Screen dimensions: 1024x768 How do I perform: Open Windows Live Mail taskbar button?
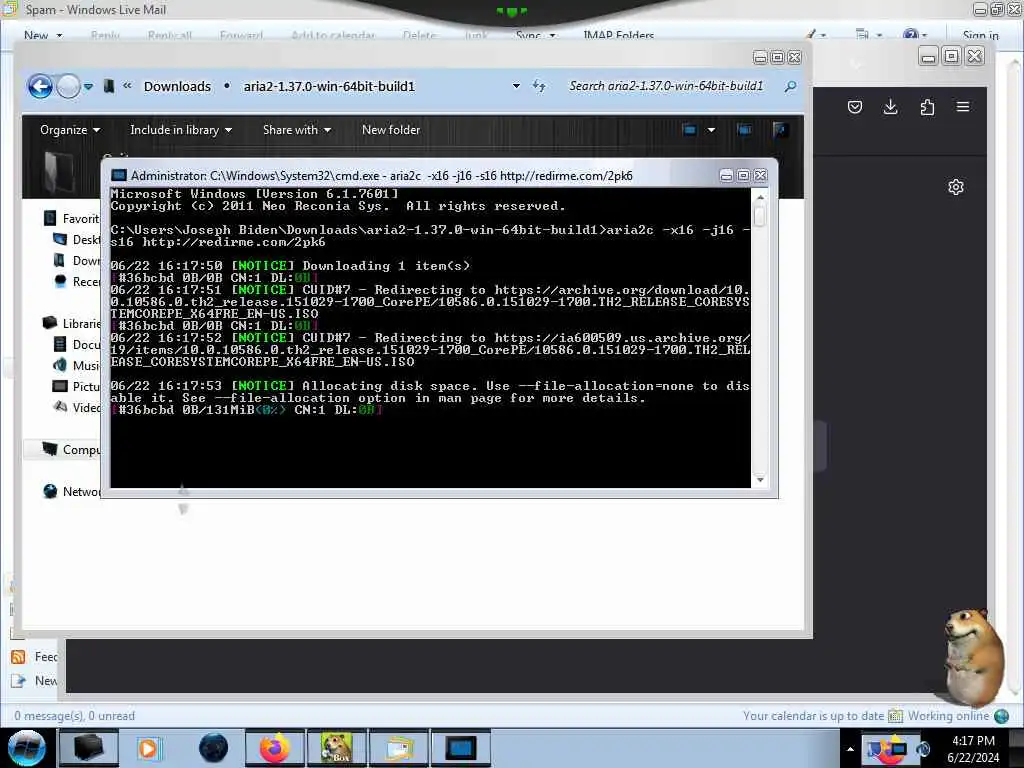[398, 748]
